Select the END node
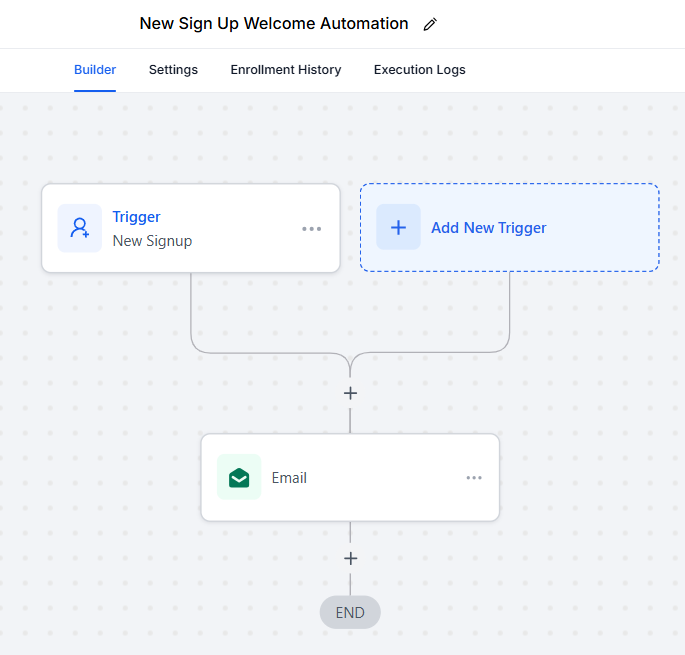 pyautogui.click(x=350, y=612)
